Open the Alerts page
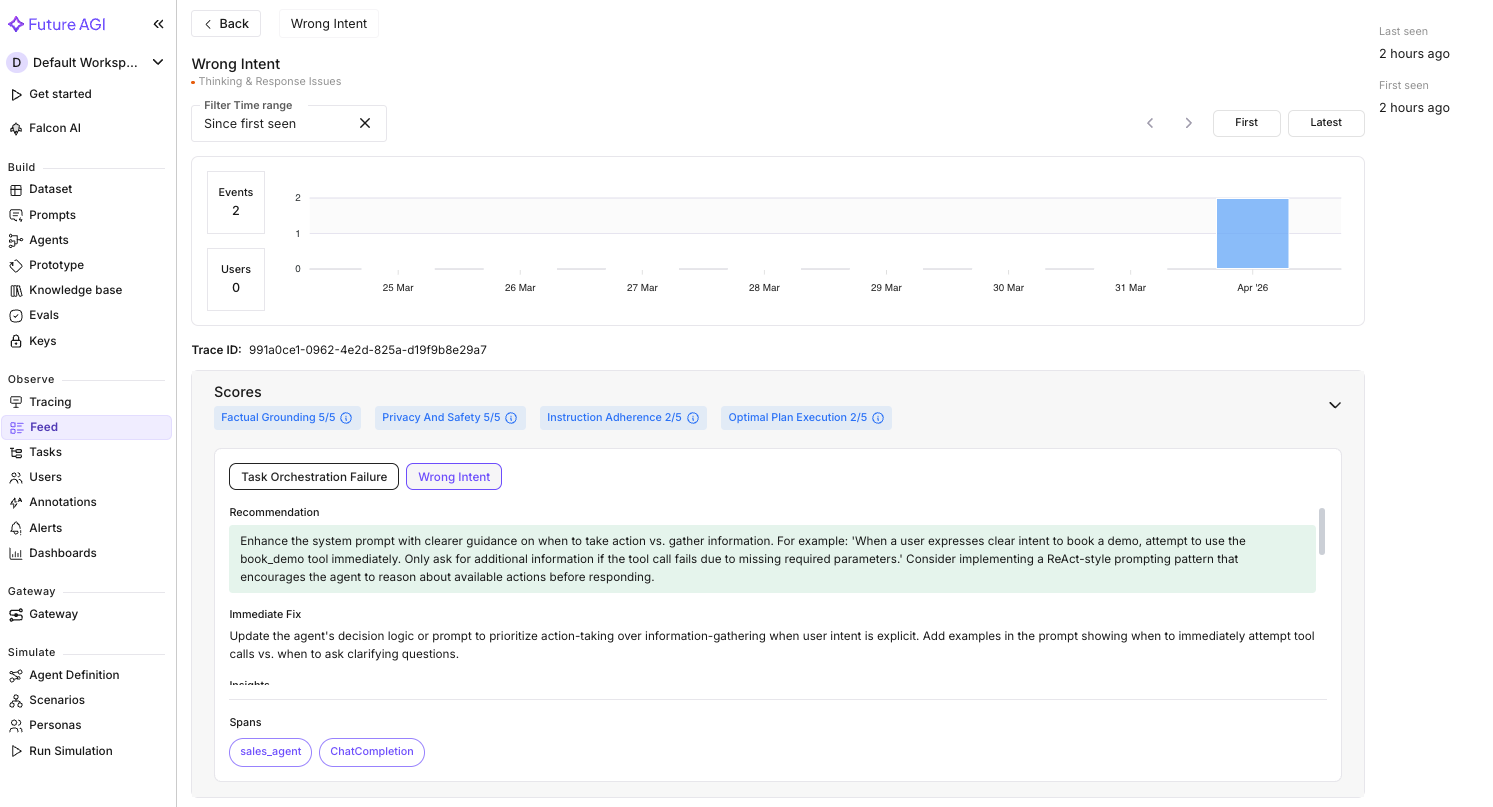 [x=44, y=527]
